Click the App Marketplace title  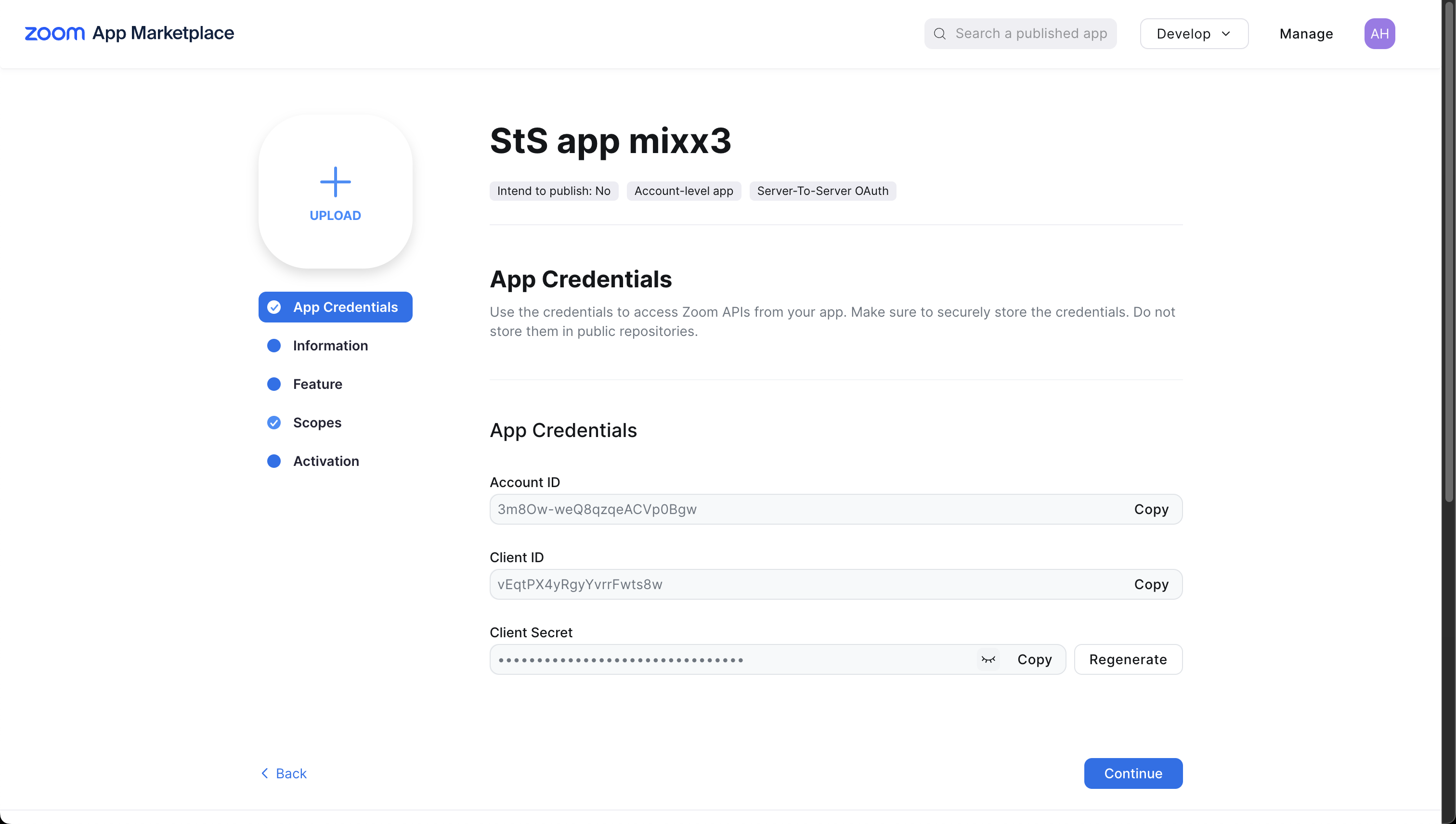pyautogui.click(x=163, y=33)
